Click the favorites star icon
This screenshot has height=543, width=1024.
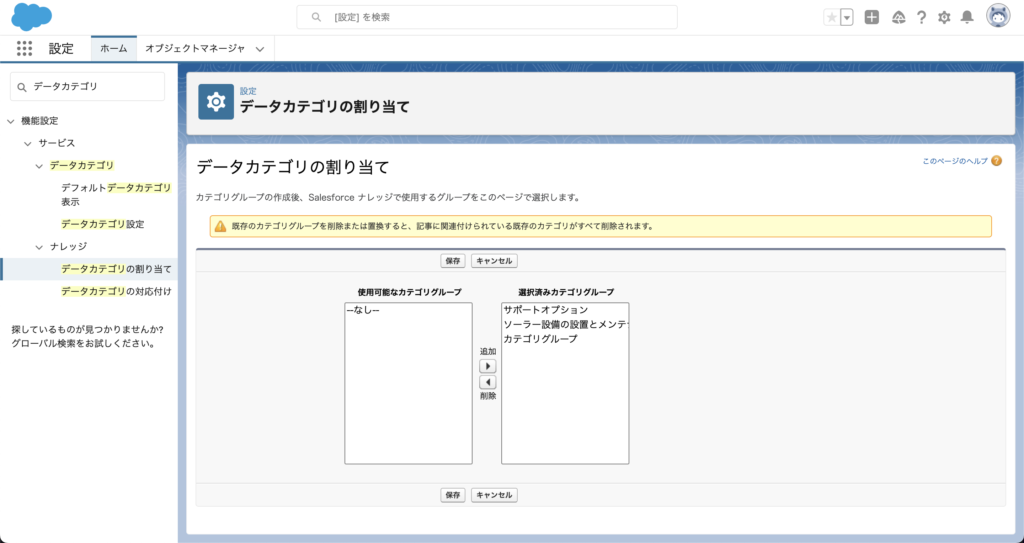[831, 18]
